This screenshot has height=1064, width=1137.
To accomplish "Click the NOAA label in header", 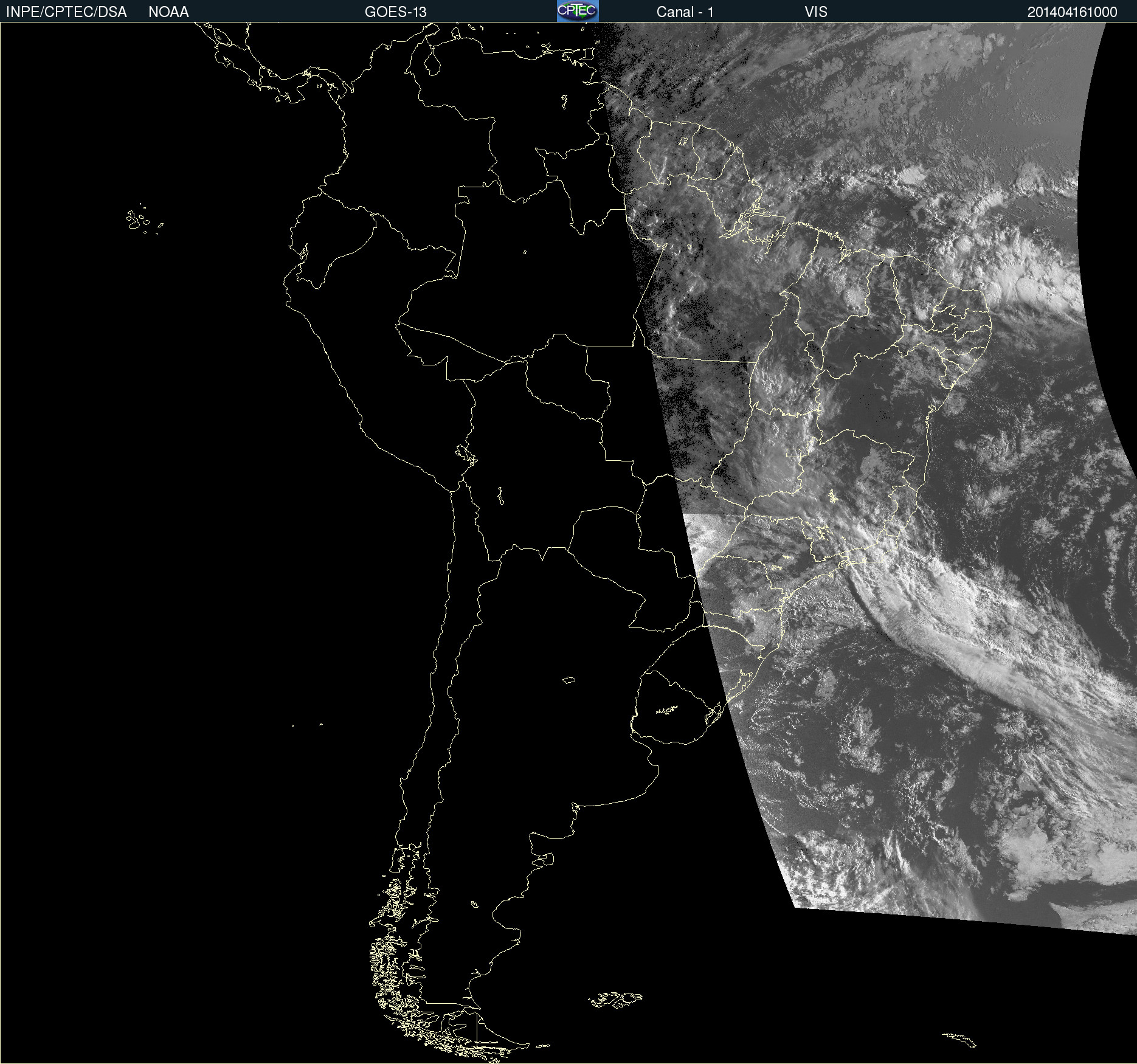I will [168, 12].
